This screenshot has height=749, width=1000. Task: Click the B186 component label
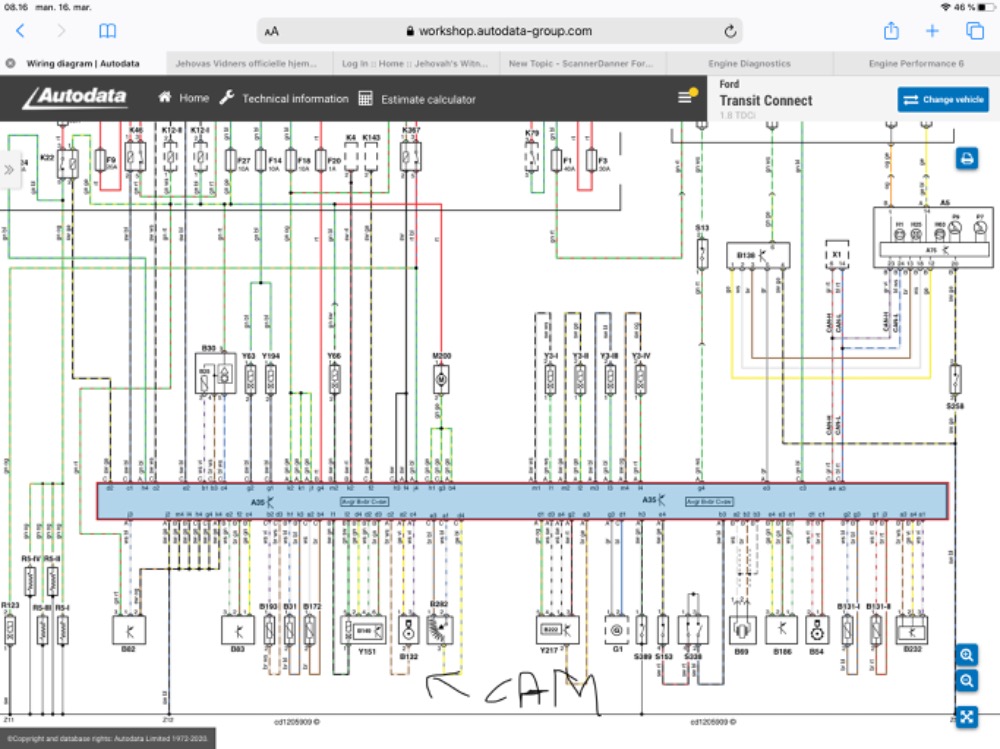782,651
